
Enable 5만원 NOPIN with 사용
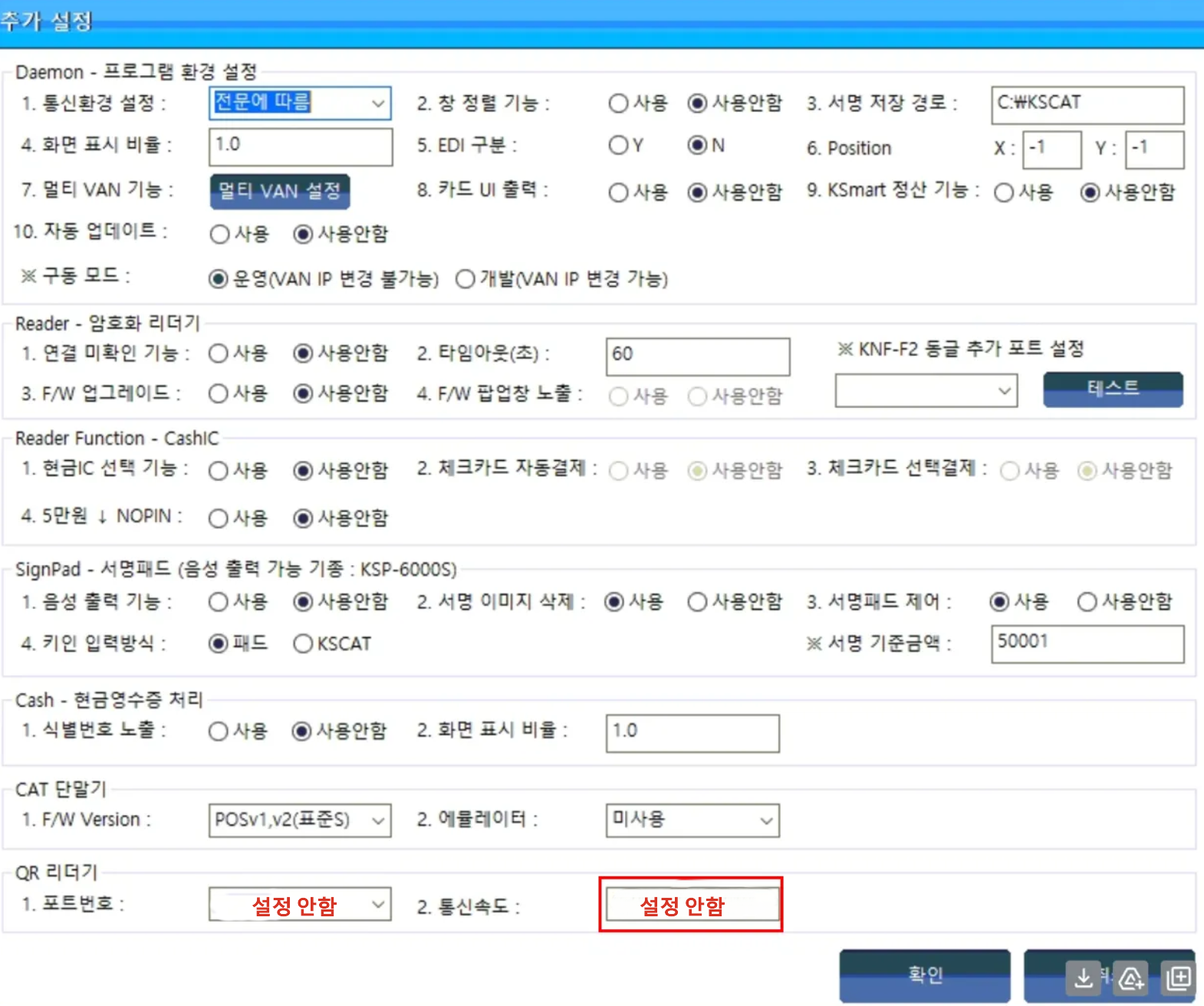coord(238,518)
